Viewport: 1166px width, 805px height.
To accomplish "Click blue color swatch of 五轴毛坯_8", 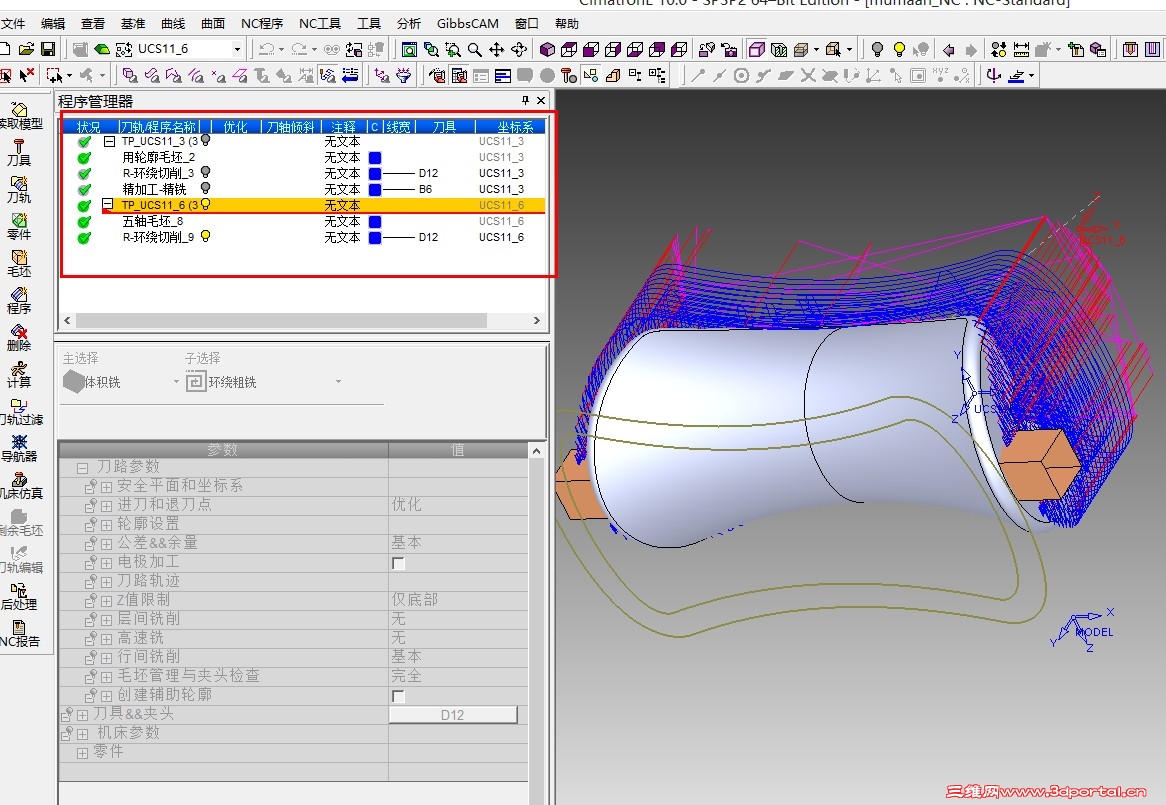I will coord(375,222).
